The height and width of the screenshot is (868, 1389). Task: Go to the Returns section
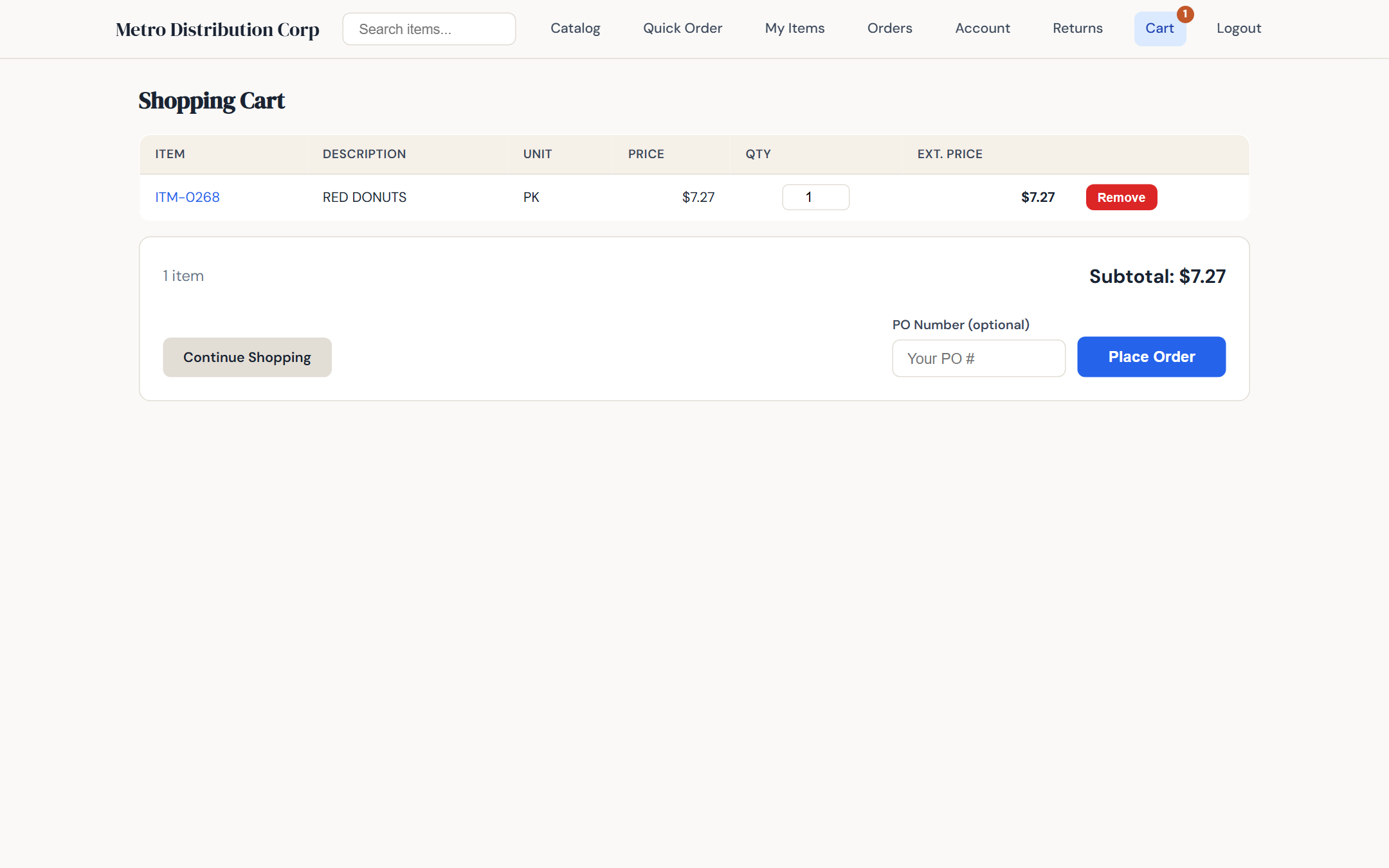point(1077,28)
